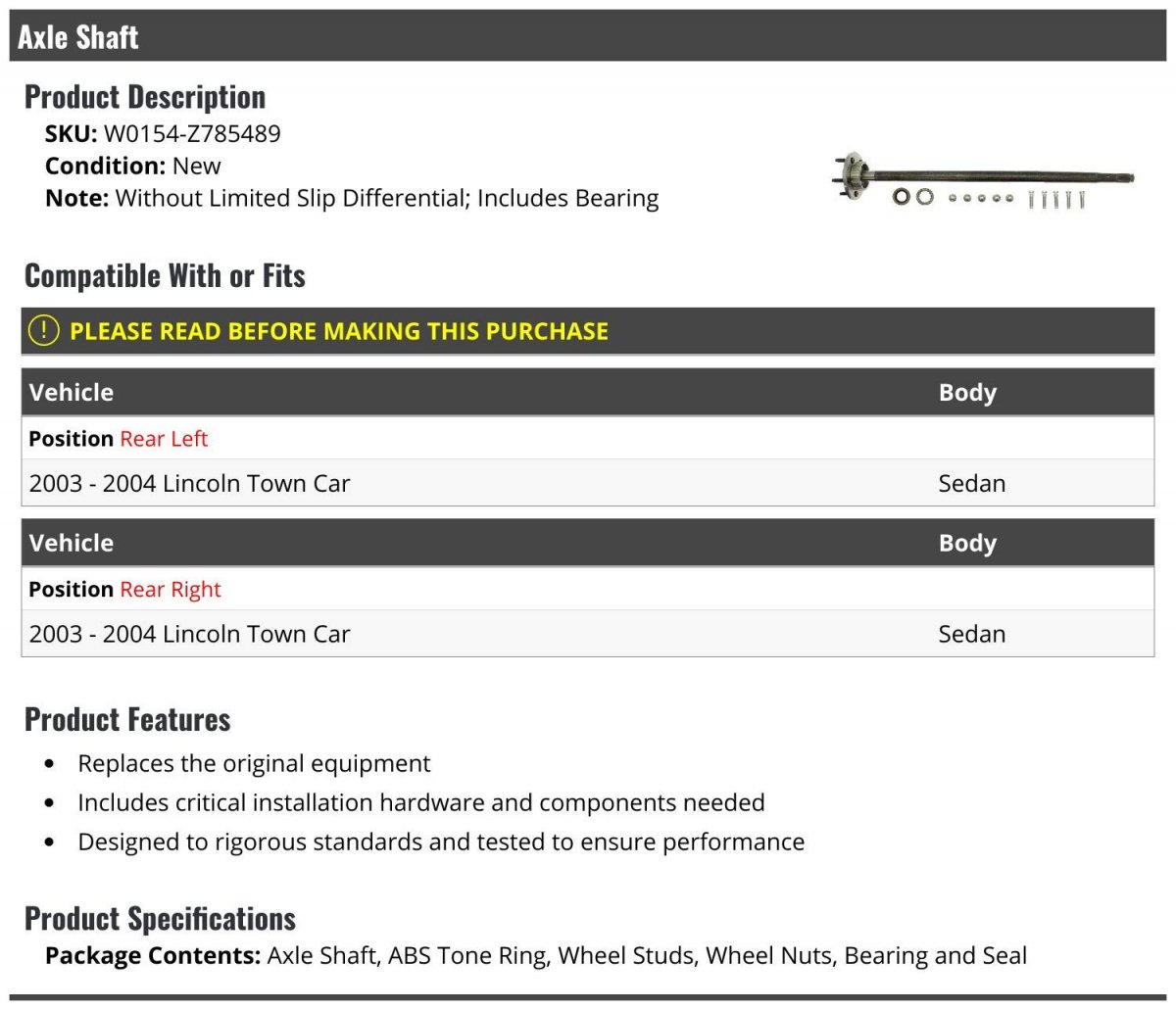The width and height of the screenshot is (1176, 1010).
Task: Click the Product Specifications heading
Action: pyautogui.click(x=160, y=919)
